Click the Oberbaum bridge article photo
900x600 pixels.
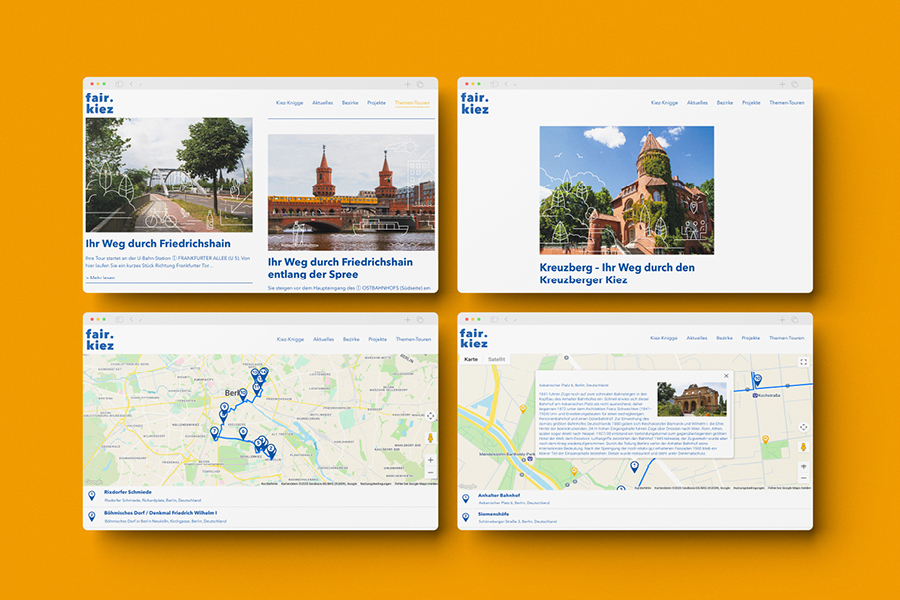pyautogui.click(x=351, y=192)
